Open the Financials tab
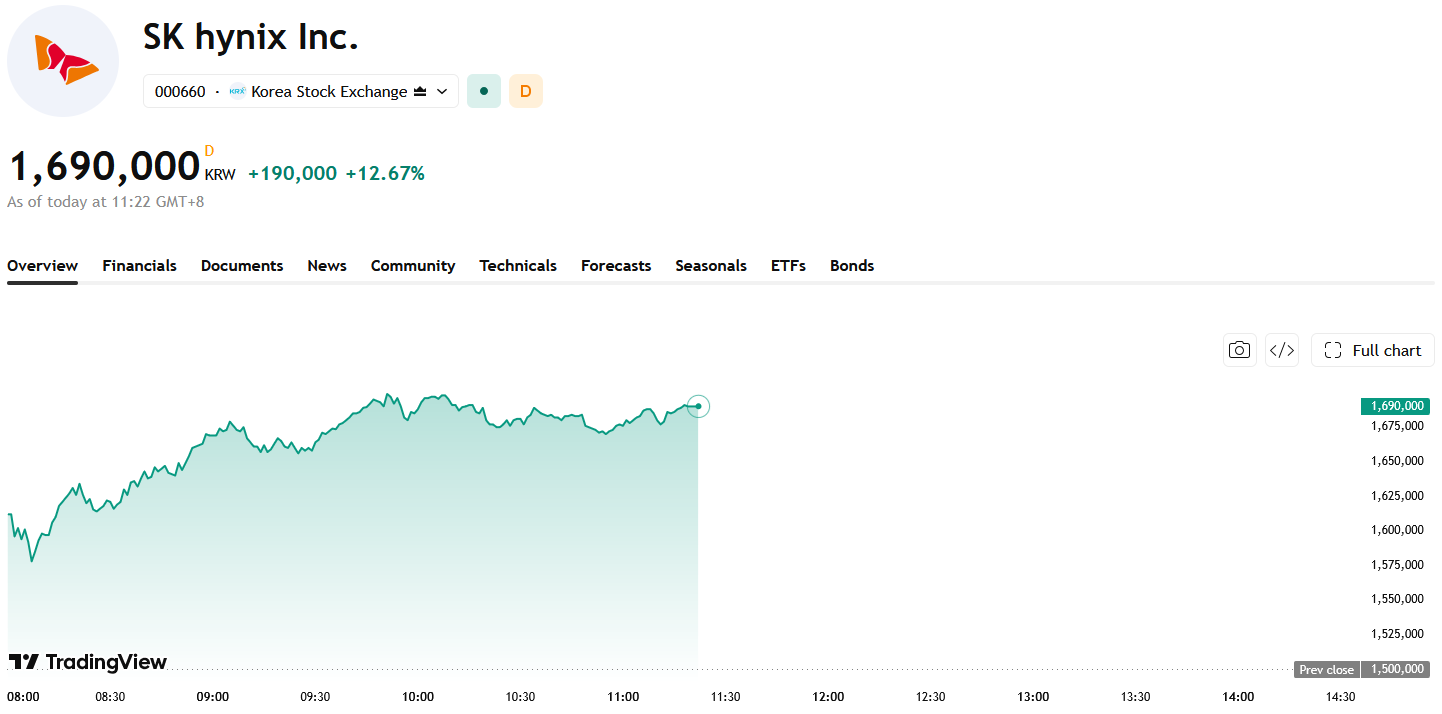The image size is (1442, 714). click(x=139, y=266)
